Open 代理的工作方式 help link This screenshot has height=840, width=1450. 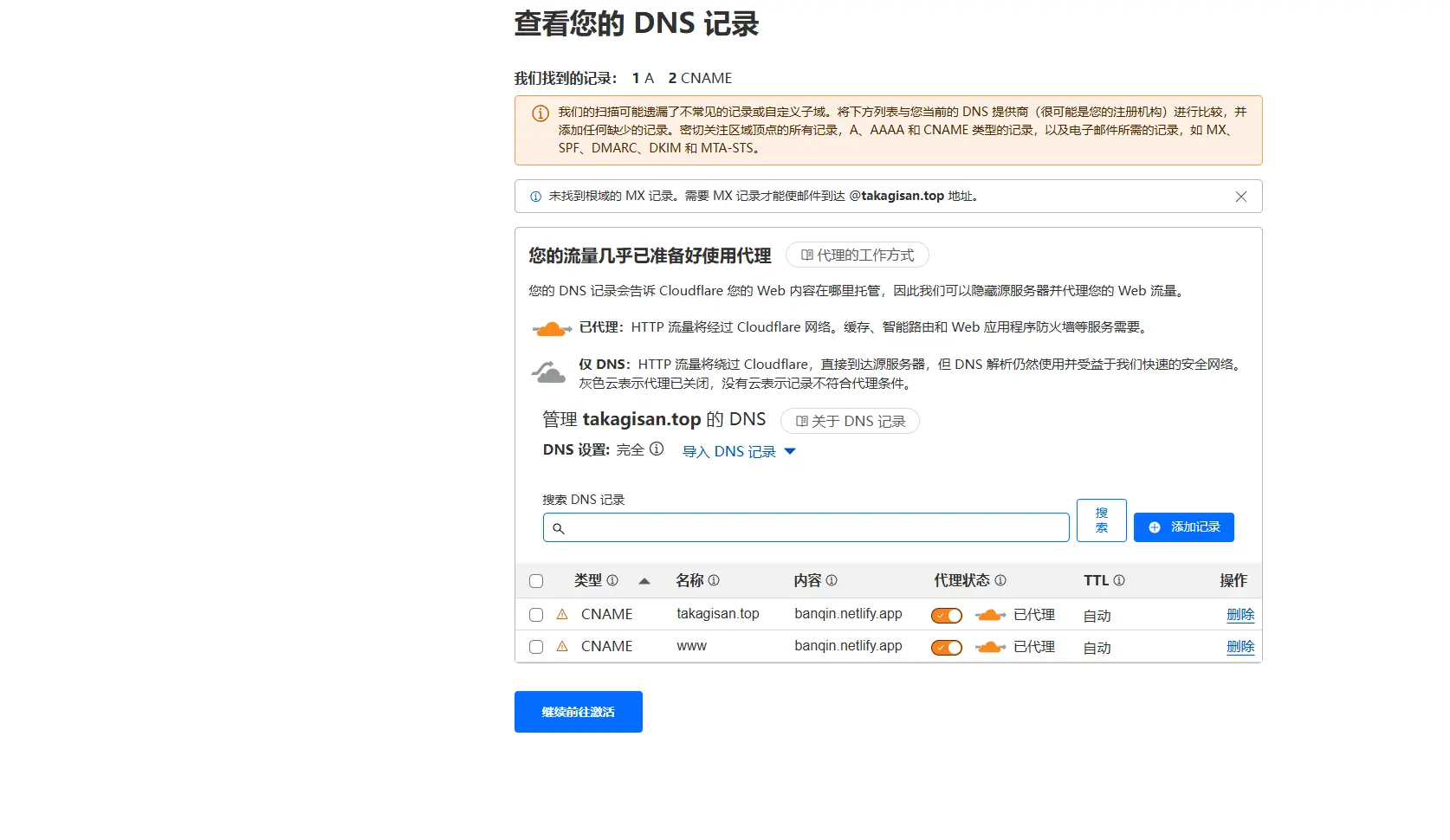click(x=857, y=255)
